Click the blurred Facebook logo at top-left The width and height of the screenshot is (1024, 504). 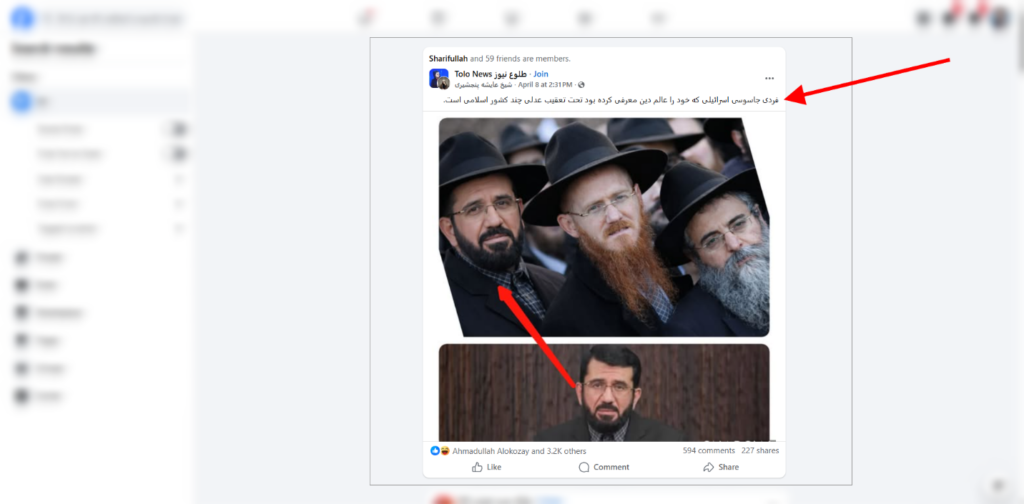point(22,18)
